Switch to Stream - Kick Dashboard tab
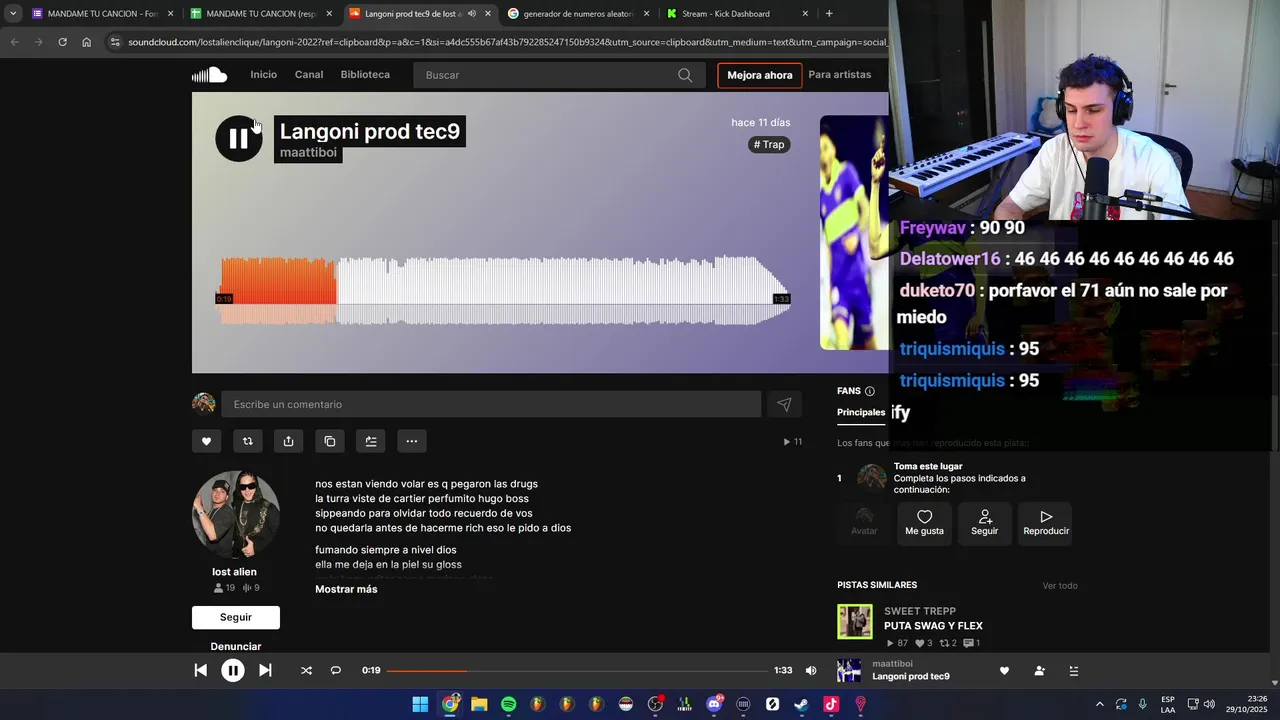This screenshot has width=1280, height=720. [738, 14]
